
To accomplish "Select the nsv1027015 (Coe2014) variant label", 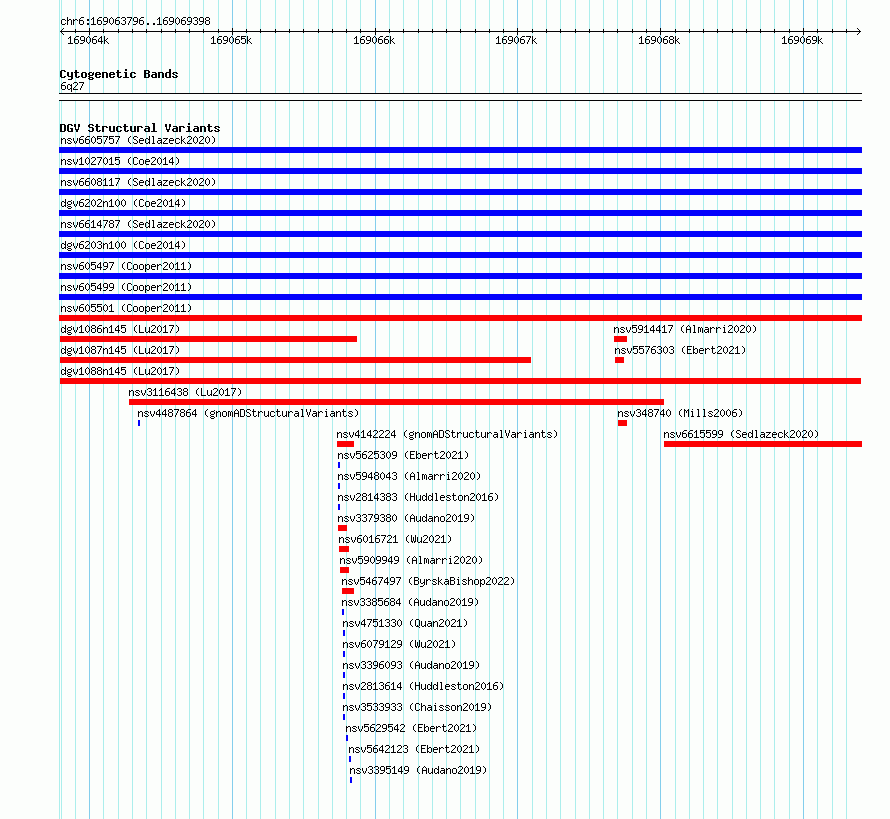I will click(120, 161).
